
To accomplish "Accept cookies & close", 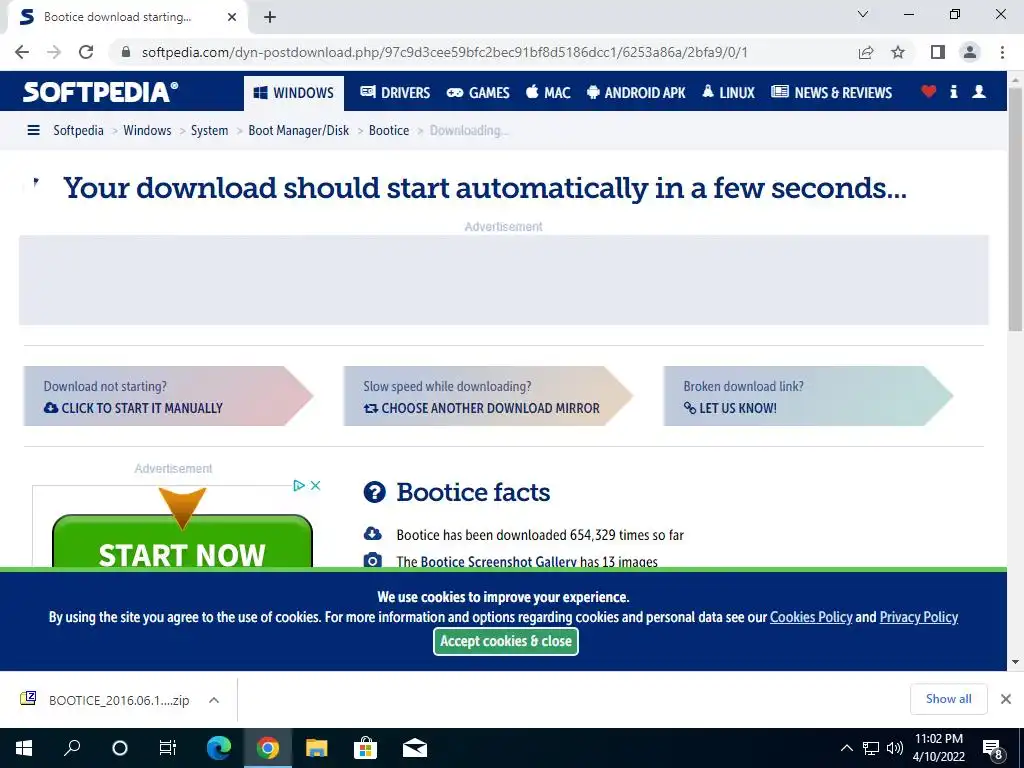I will (x=506, y=641).
